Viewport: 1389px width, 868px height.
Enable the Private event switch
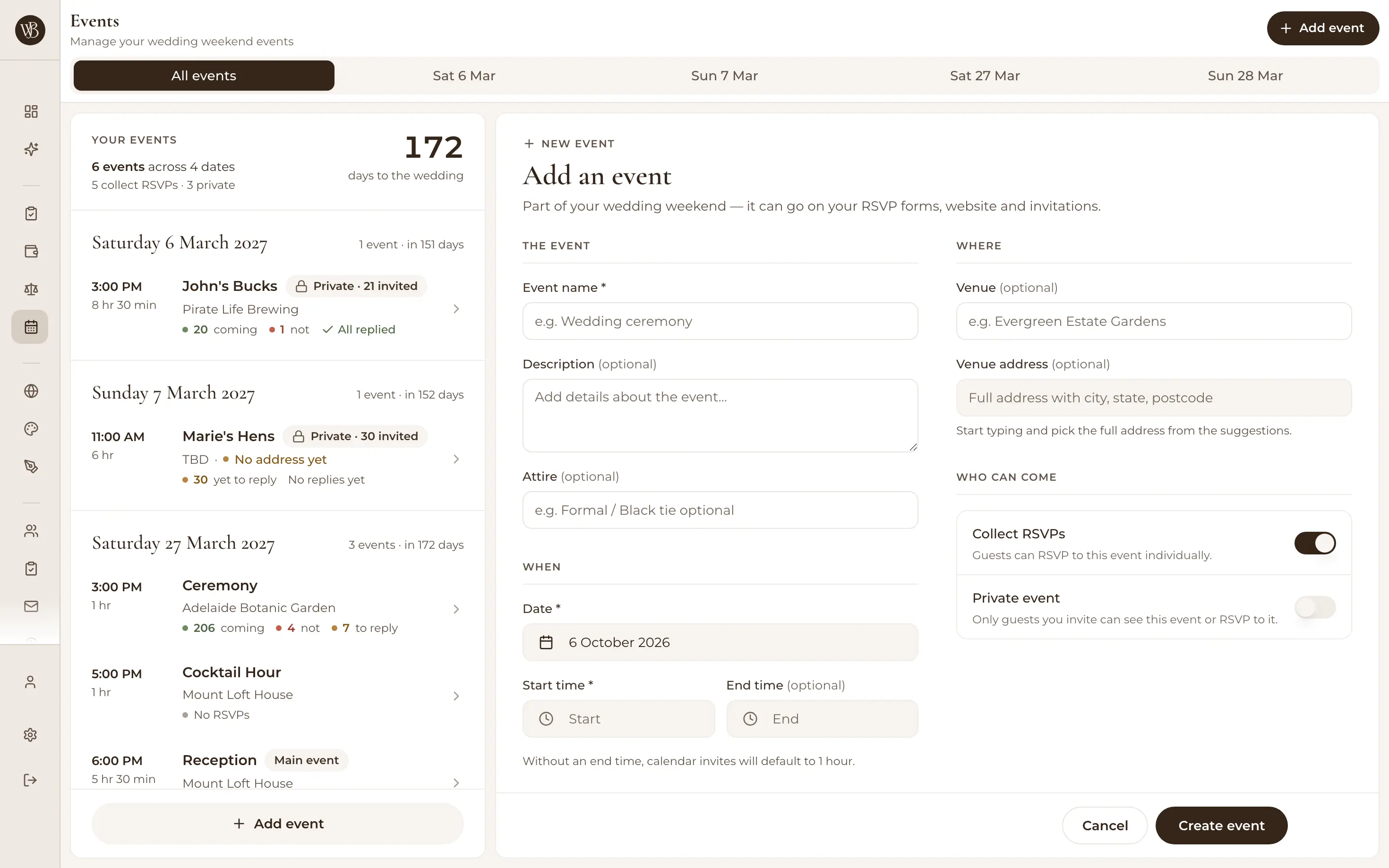tap(1314, 607)
